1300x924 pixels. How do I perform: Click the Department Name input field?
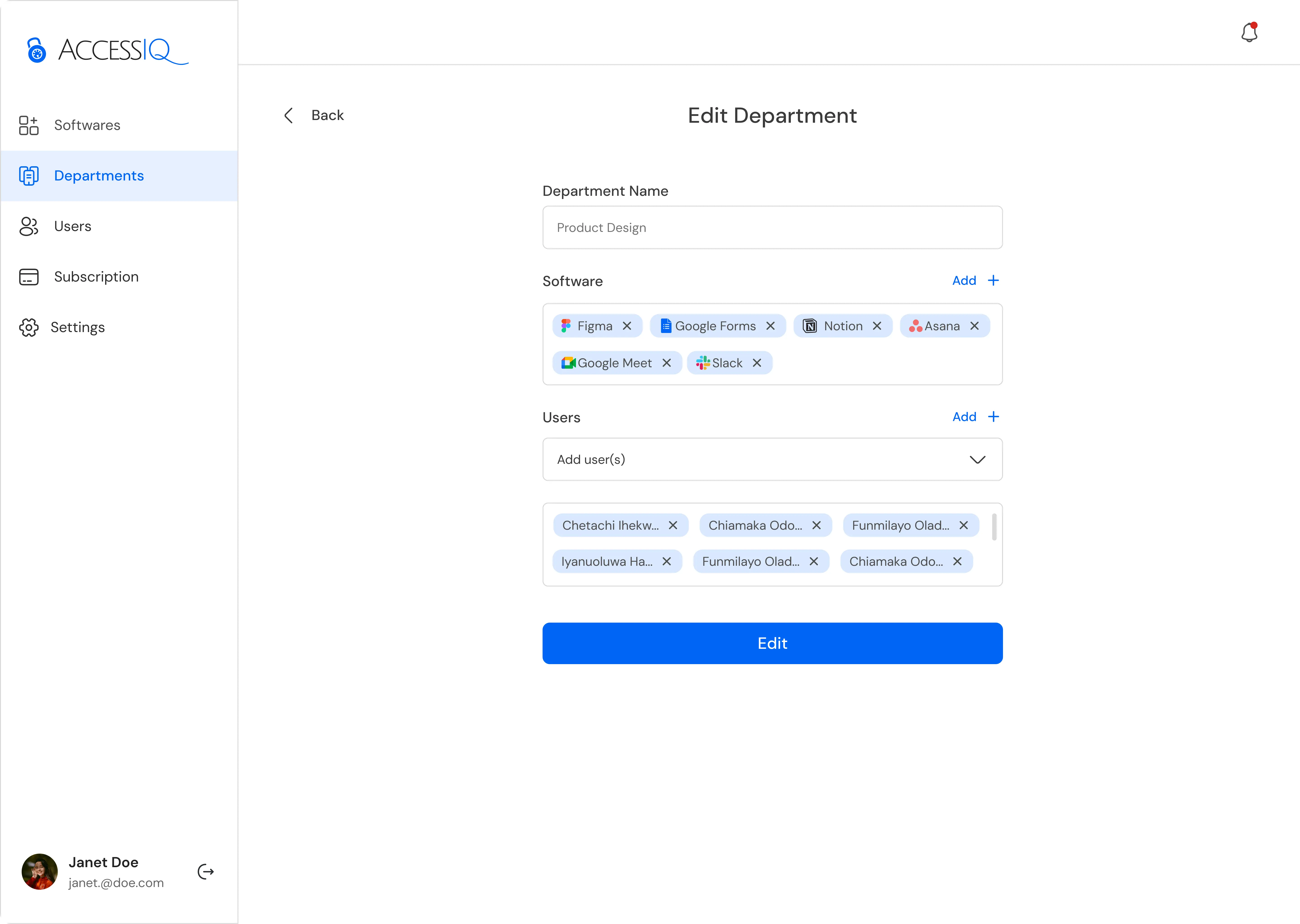click(x=772, y=228)
